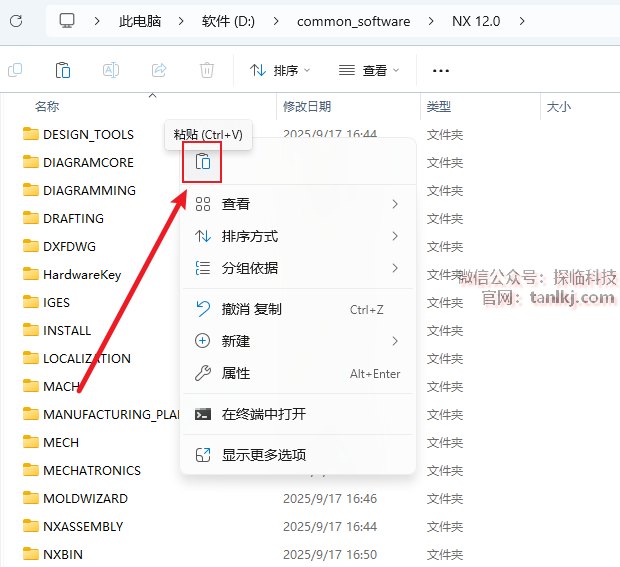This screenshot has height=567, width=620.
Task: Choose 显示更多选项 in the context menu
Action: (x=297, y=455)
